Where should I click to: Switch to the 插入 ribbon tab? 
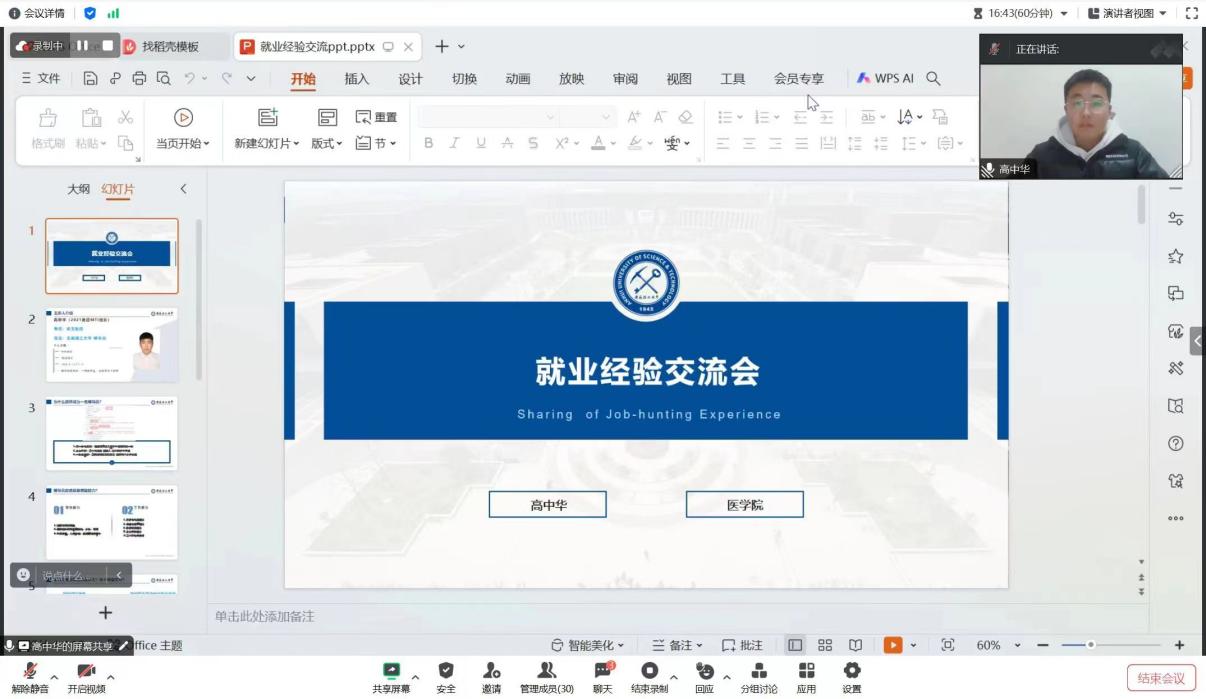pos(356,79)
